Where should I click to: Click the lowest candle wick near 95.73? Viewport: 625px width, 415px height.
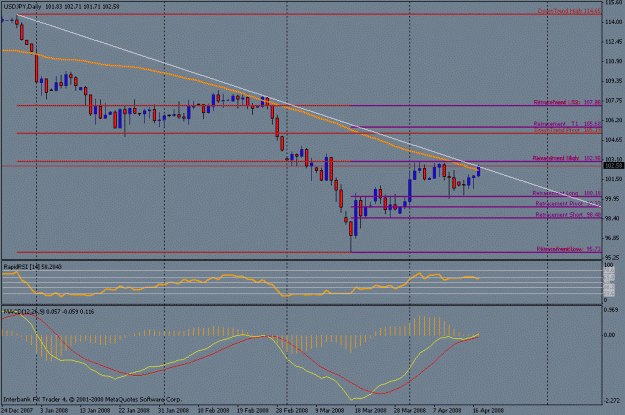351,244
